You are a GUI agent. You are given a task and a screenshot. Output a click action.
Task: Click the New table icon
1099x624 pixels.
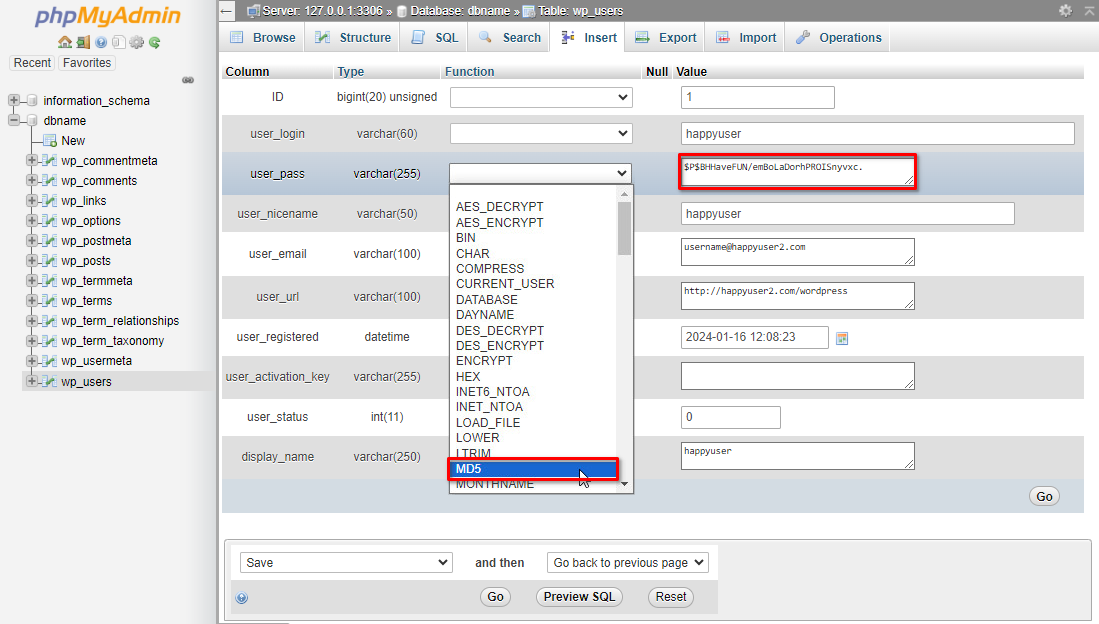point(50,140)
